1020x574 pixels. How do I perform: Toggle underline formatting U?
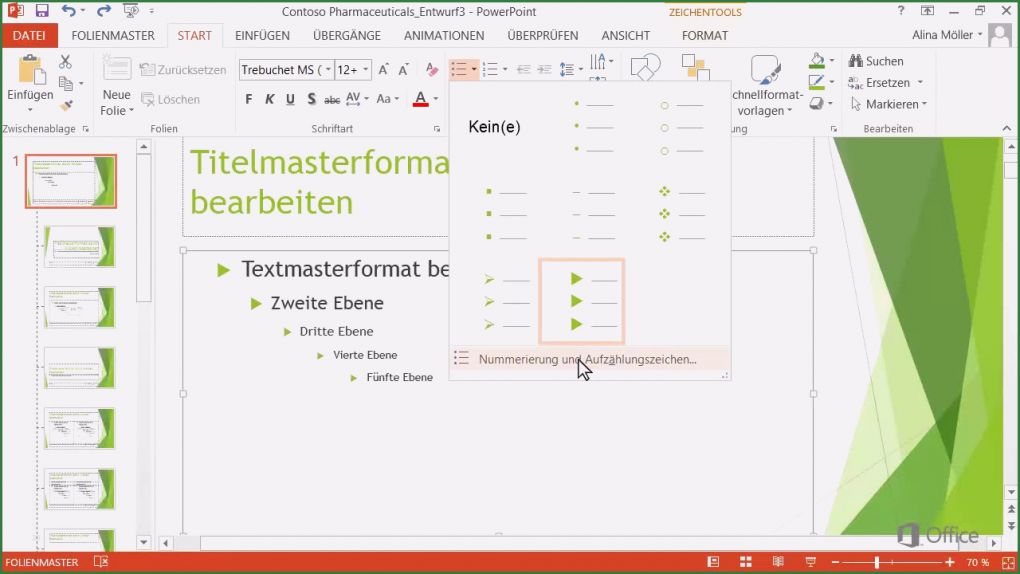(290, 99)
